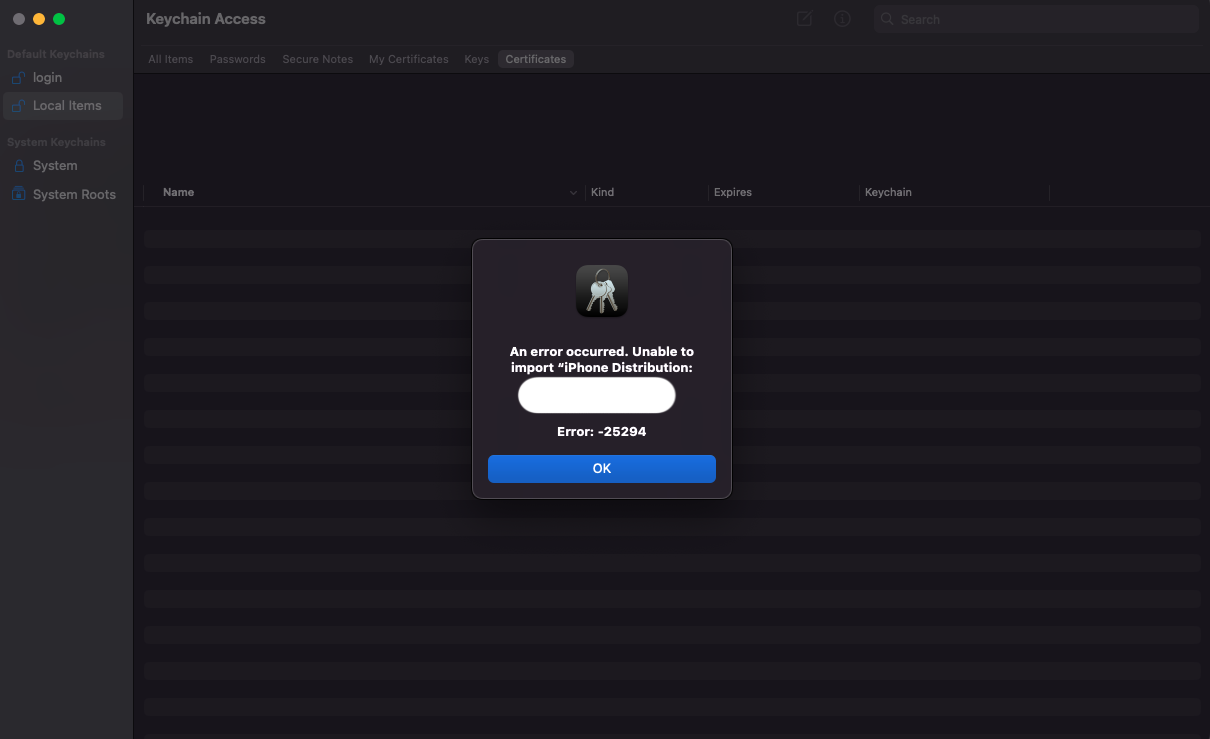Select the Local Items keychain
The image size is (1210, 739).
click(63, 105)
